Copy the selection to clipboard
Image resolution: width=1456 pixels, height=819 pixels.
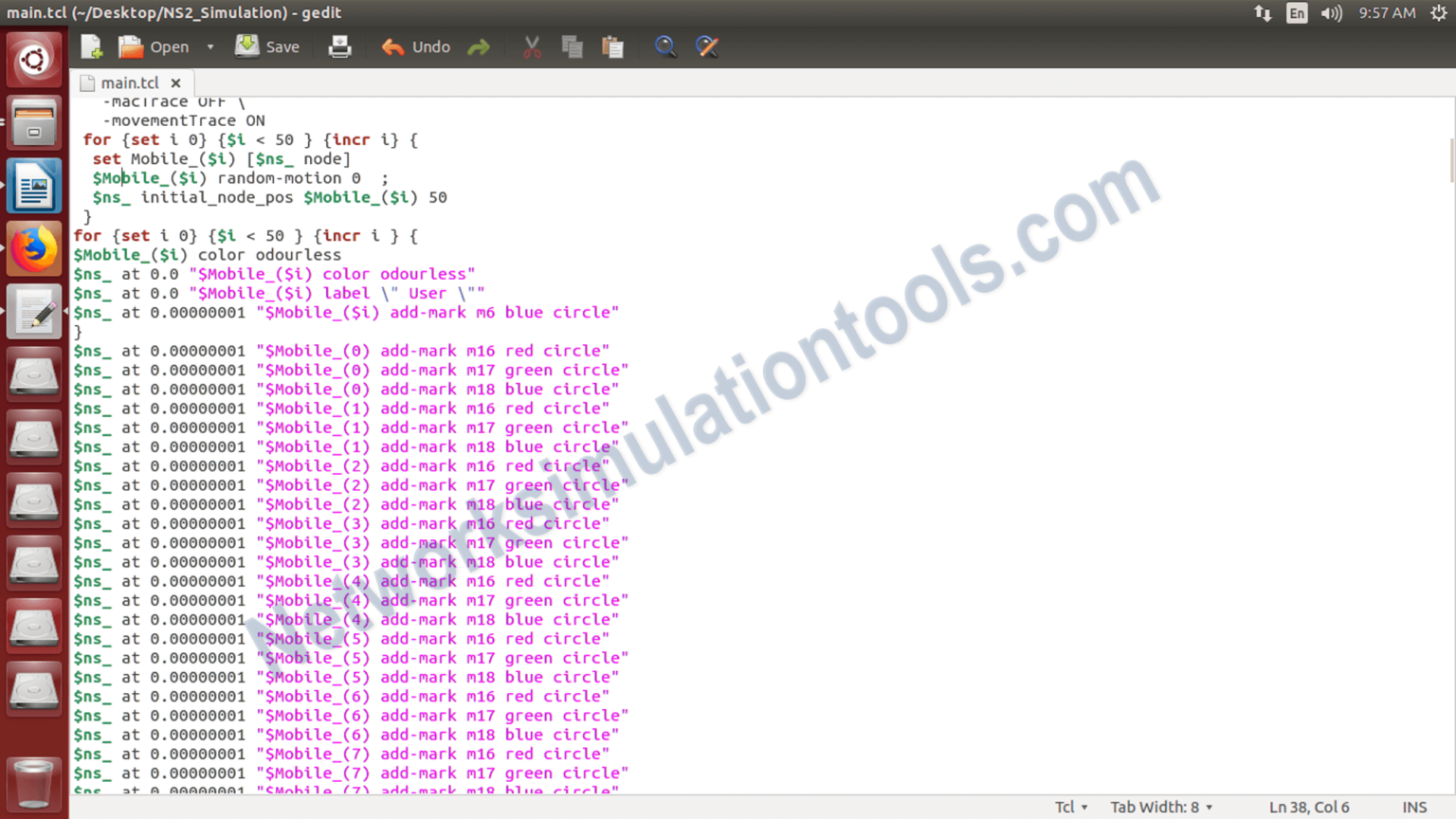[x=572, y=45]
